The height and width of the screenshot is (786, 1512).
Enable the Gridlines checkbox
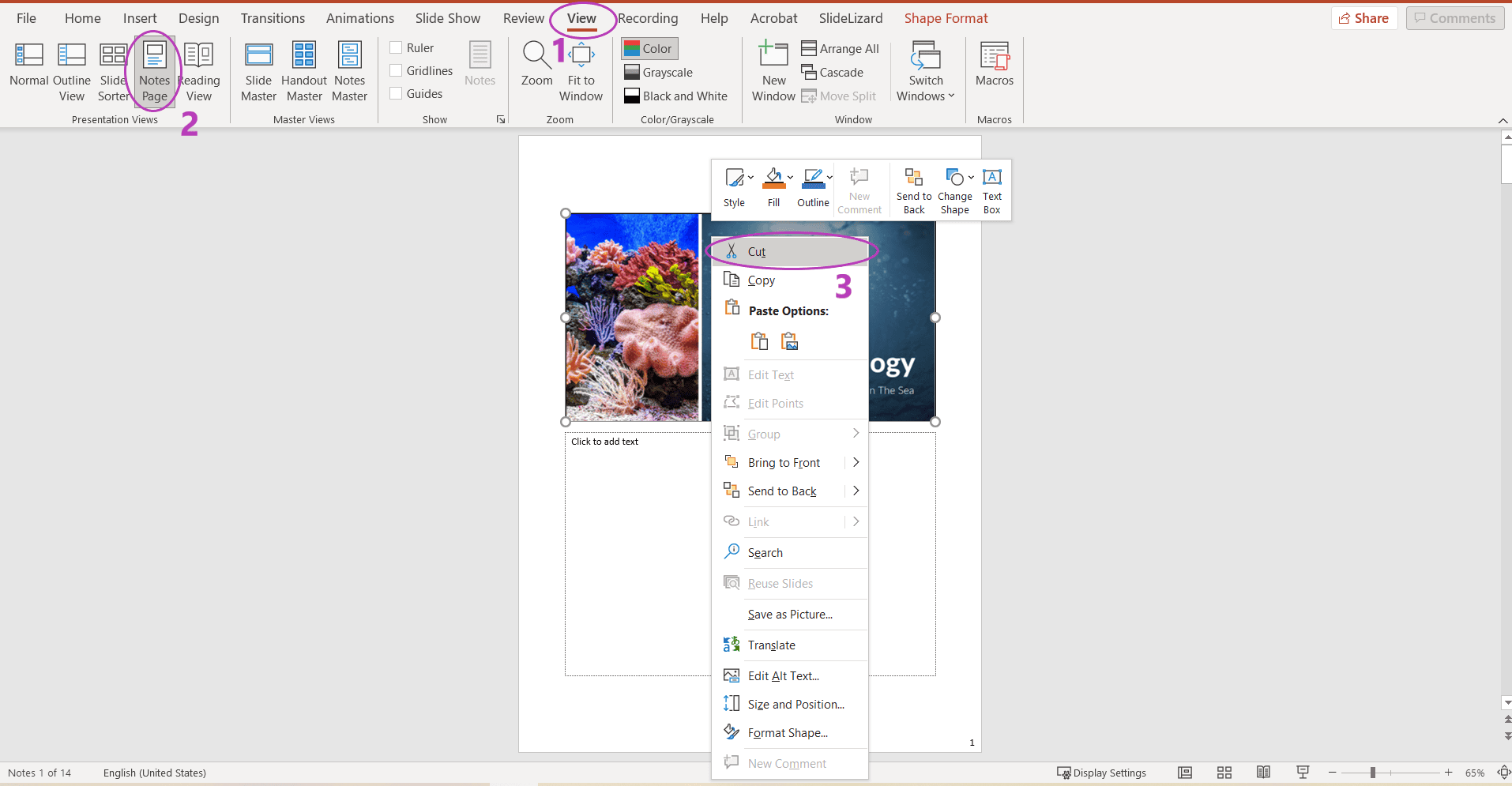click(x=397, y=71)
